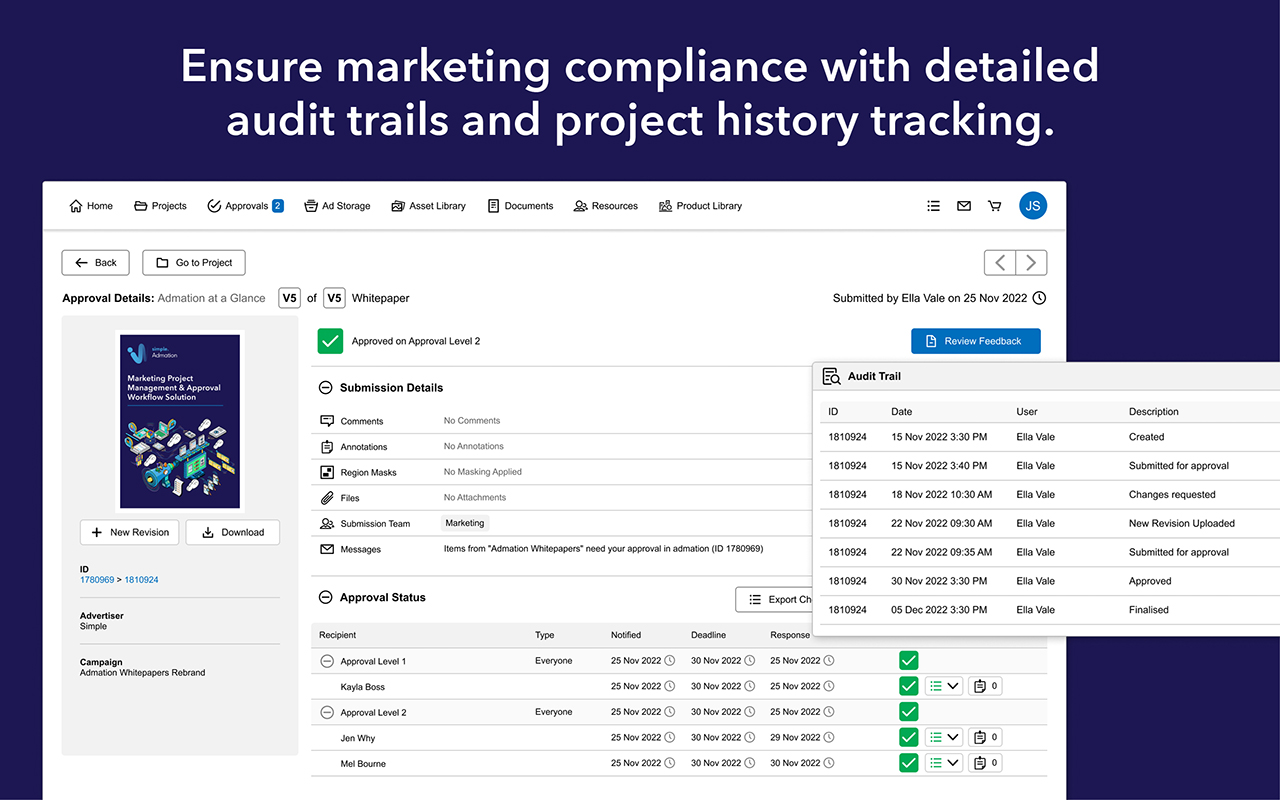Click the Messages envelope icon

[x=327, y=549]
